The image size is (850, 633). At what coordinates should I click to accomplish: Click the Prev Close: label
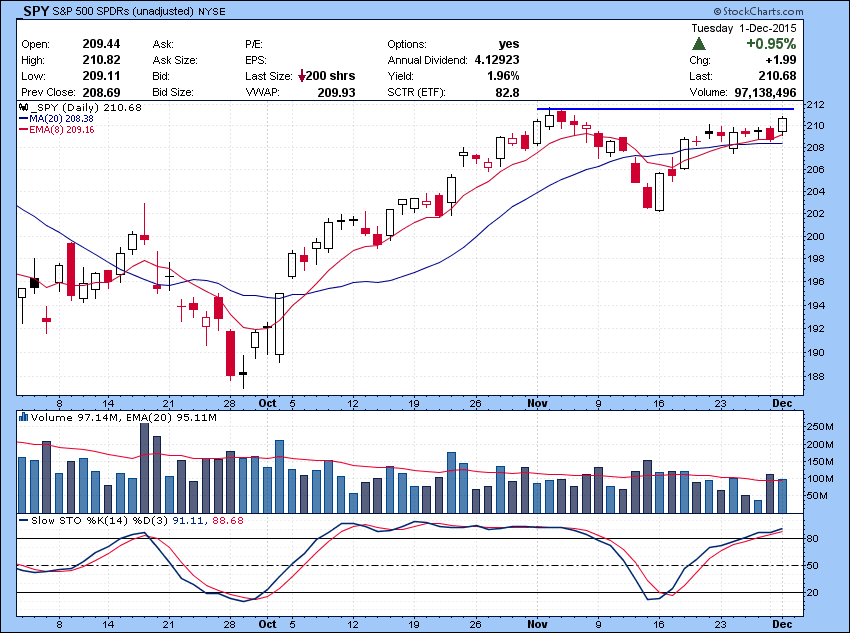pyautogui.click(x=48, y=92)
